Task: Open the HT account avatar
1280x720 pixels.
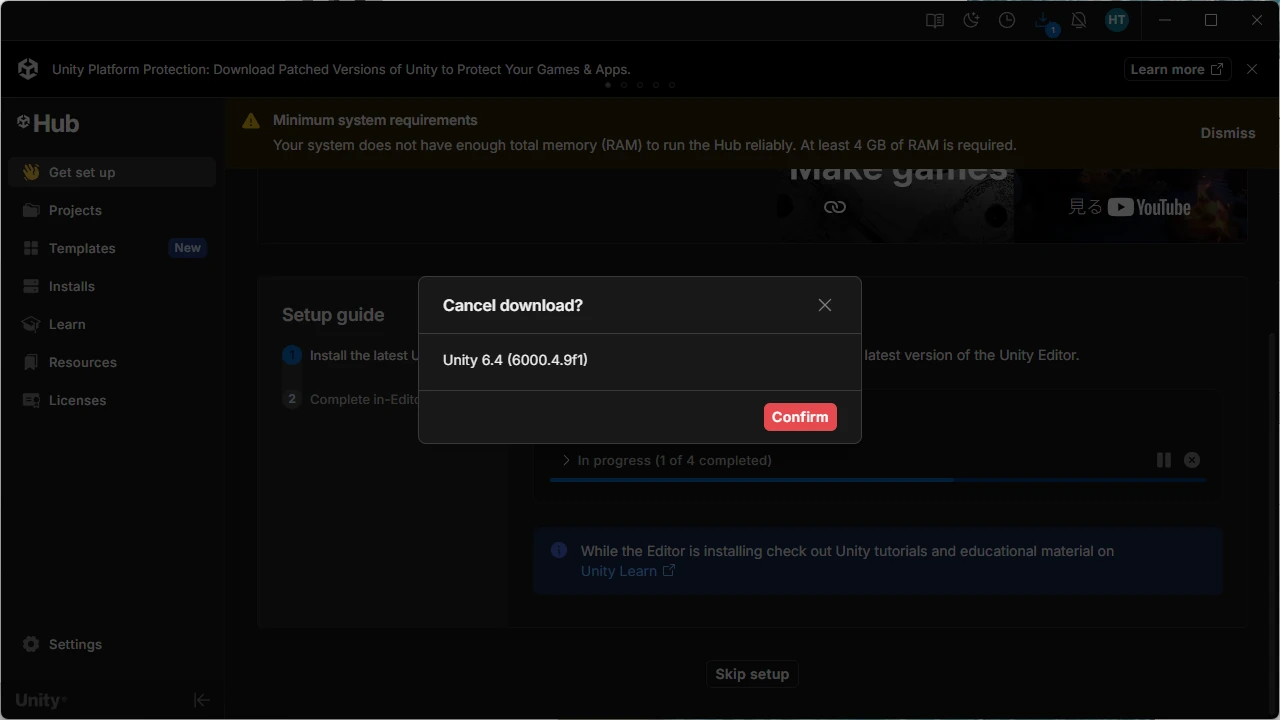Action: tap(1117, 20)
